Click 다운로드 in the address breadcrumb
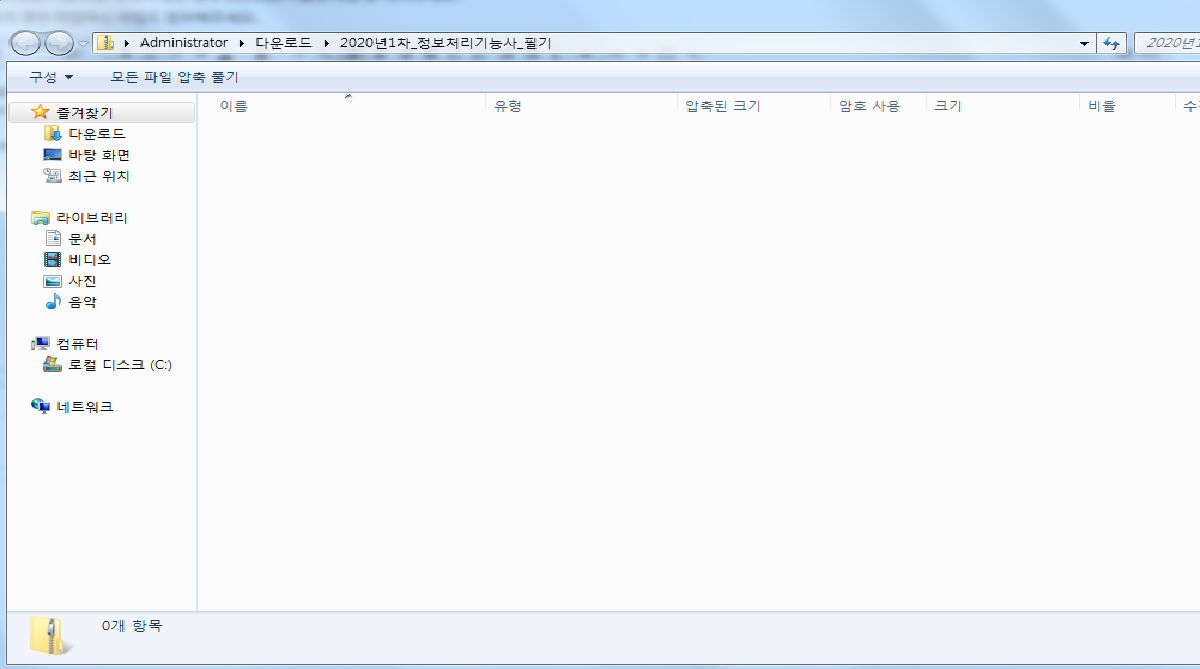Viewport: 1200px width, 669px height. tap(283, 43)
